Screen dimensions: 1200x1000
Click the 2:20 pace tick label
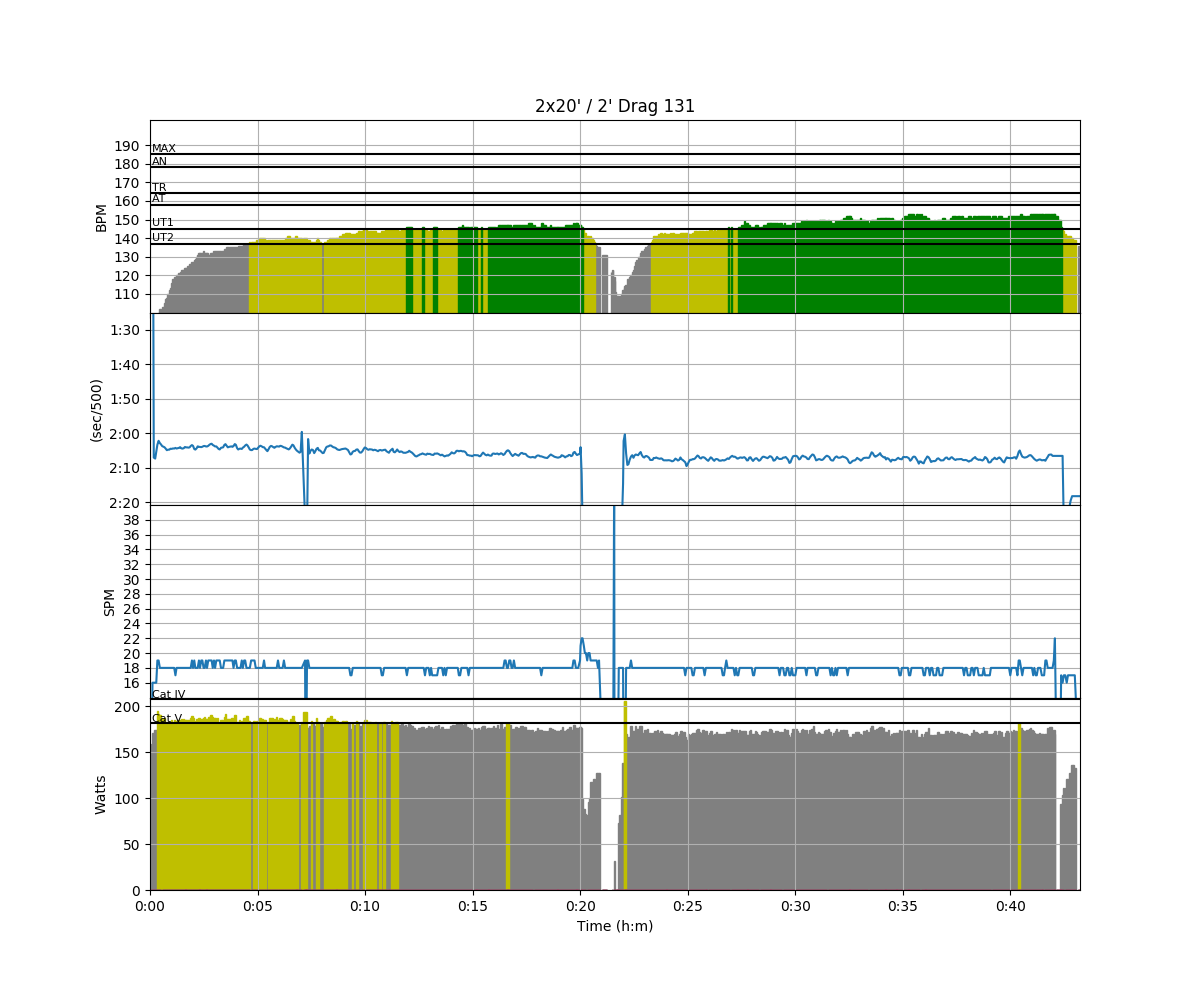point(125,503)
